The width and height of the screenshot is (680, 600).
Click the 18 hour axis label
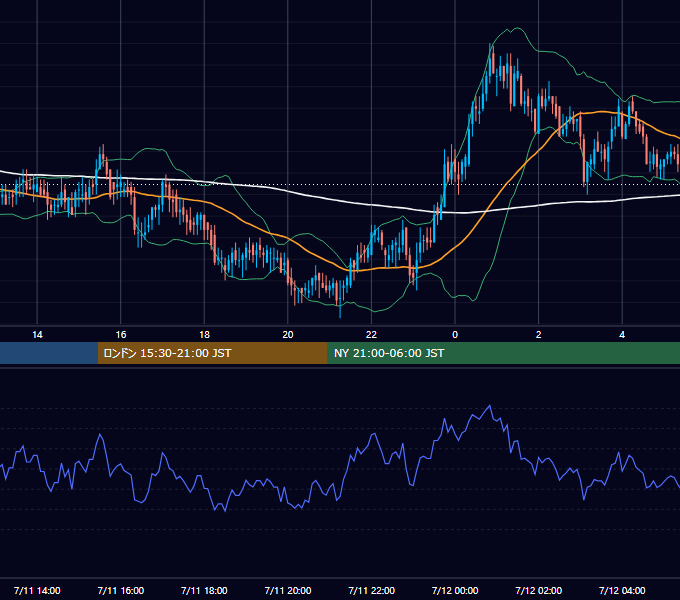(x=204, y=335)
